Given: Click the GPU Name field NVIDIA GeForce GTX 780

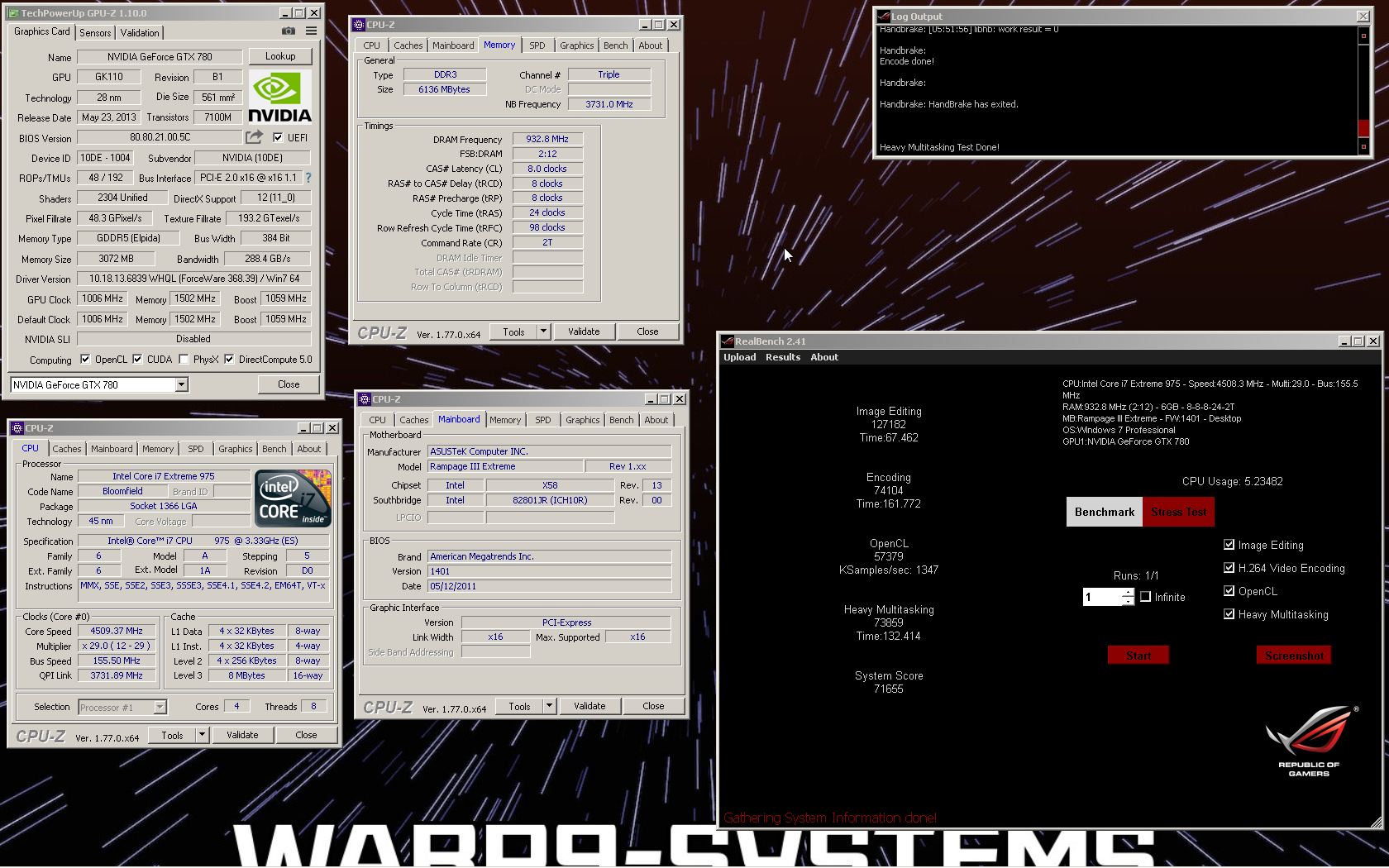Looking at the screenshot, I should [x=160, y=57].
